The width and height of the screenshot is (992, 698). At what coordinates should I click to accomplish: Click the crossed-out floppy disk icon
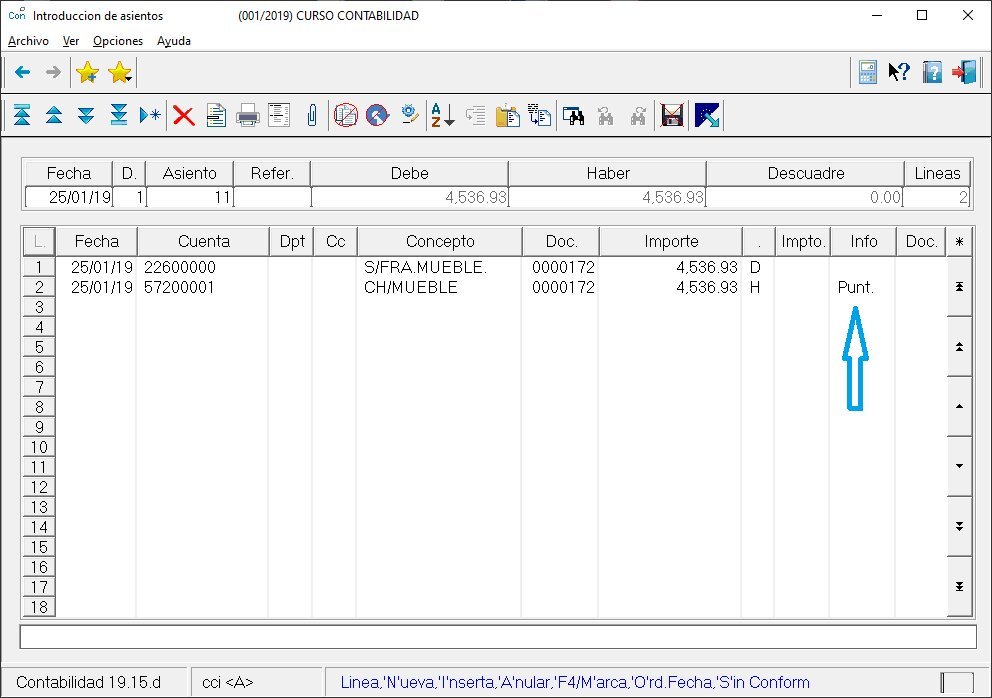[672, 116]
